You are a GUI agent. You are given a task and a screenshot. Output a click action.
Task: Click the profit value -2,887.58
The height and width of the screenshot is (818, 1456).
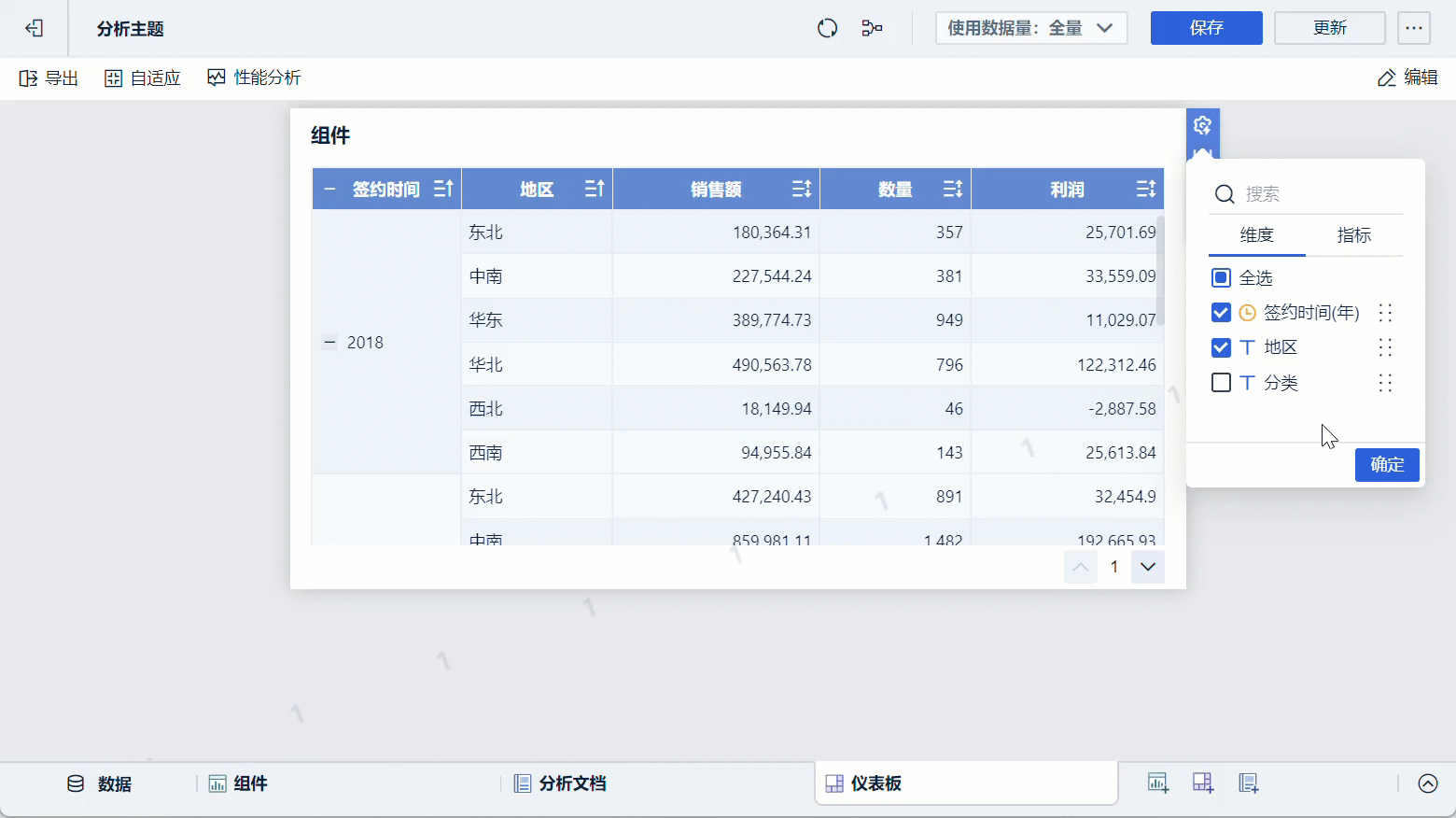[x=1122, y=409]
